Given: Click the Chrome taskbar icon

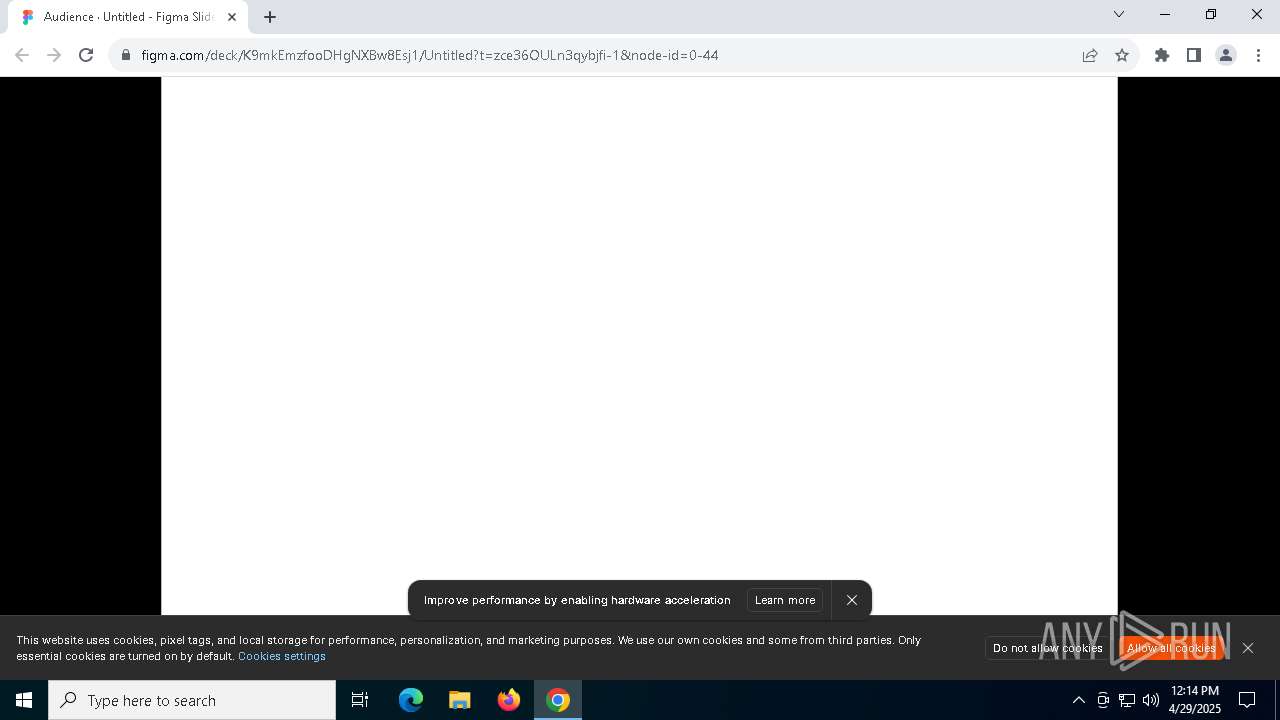Looking at the screenshot, I should (x=558, y=700).
